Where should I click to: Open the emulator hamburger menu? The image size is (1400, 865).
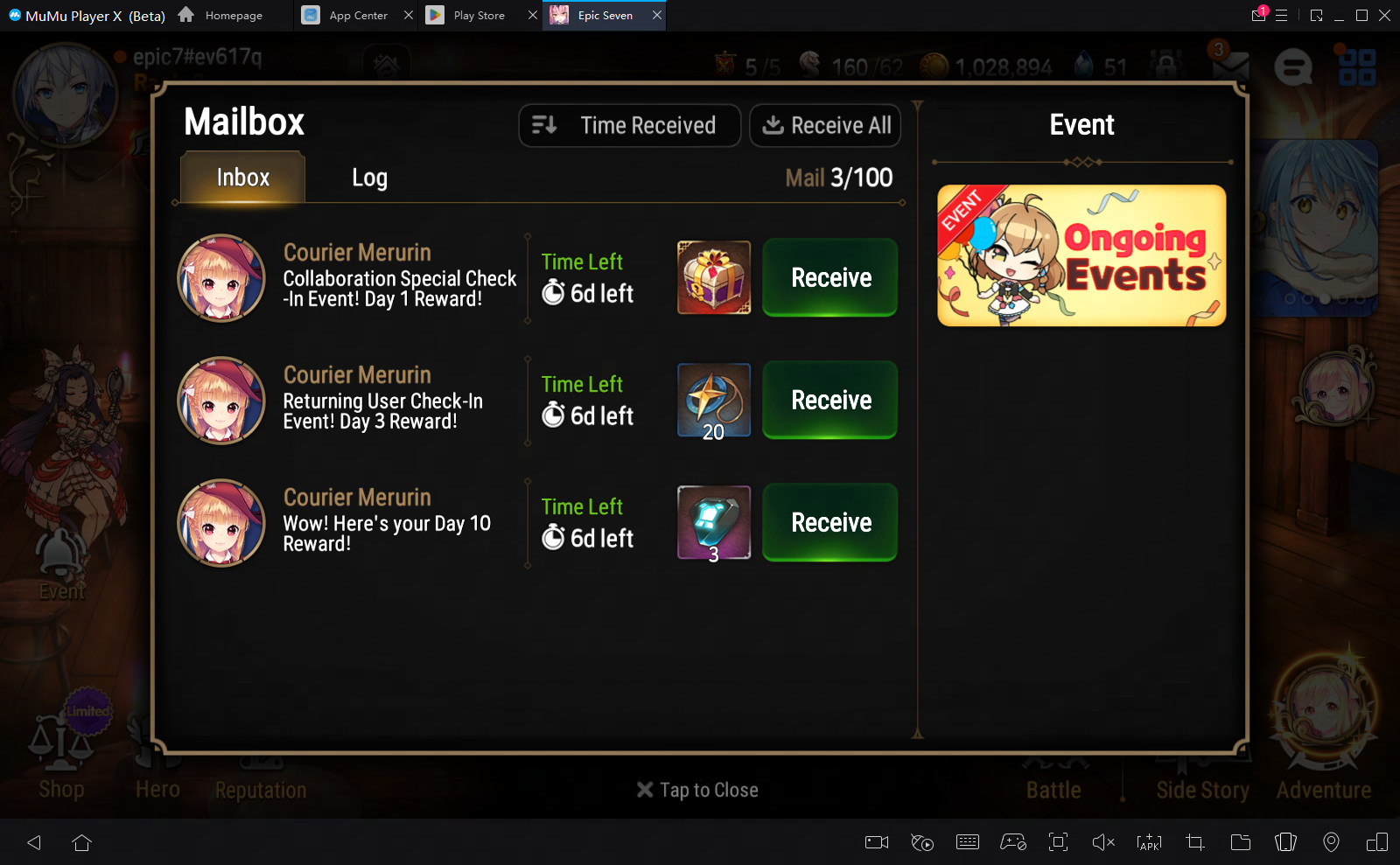(1281, 15)
